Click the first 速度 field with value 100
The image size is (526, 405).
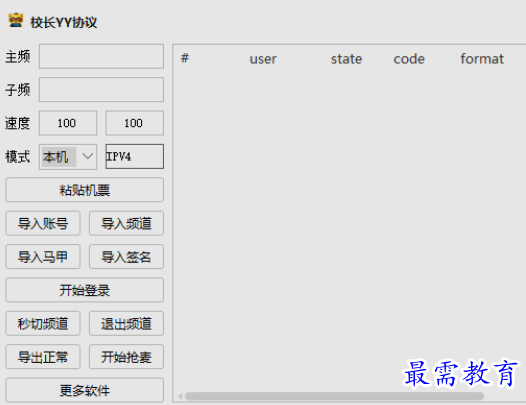68,123
